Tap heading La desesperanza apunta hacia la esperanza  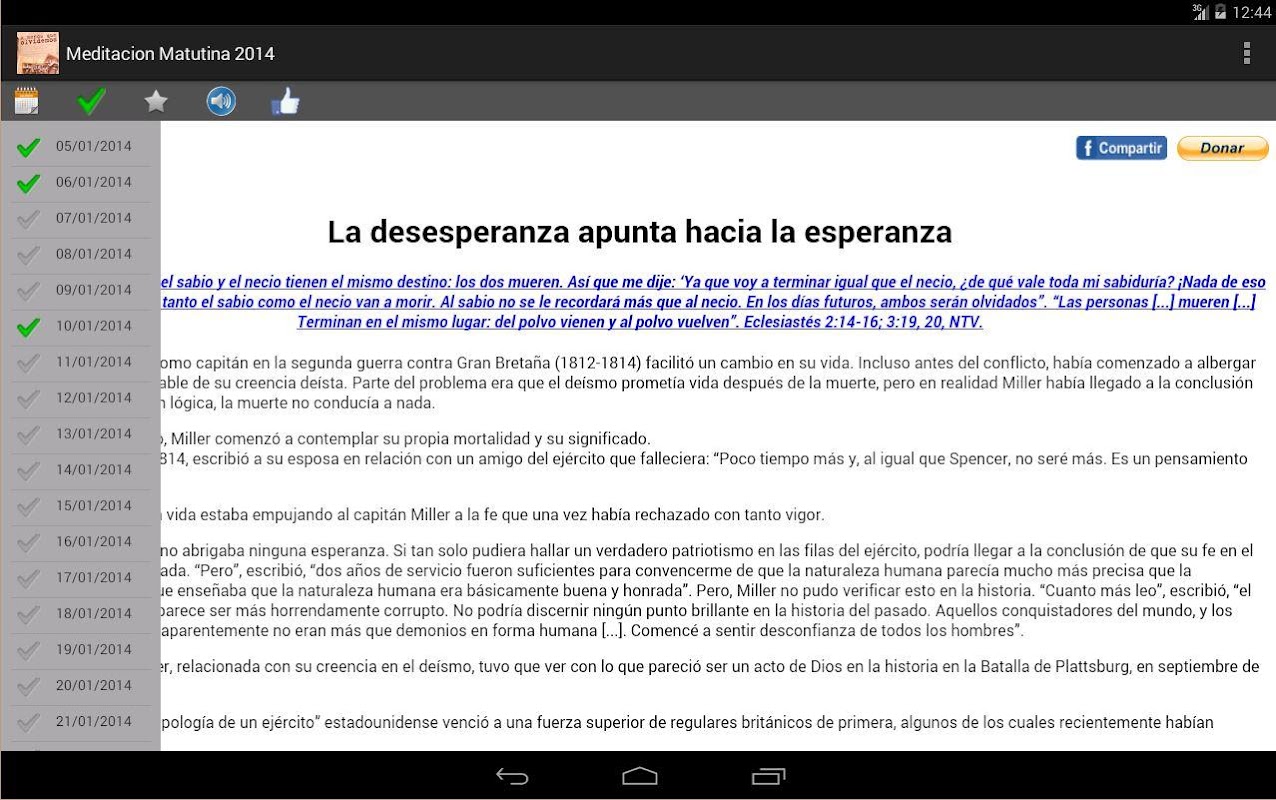pos(640,232)
